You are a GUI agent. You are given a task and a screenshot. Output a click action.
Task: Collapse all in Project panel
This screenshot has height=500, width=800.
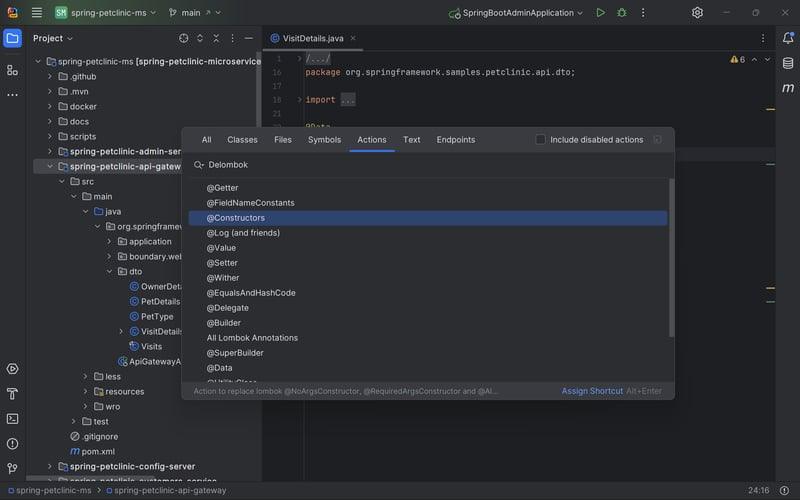(216, 38)
